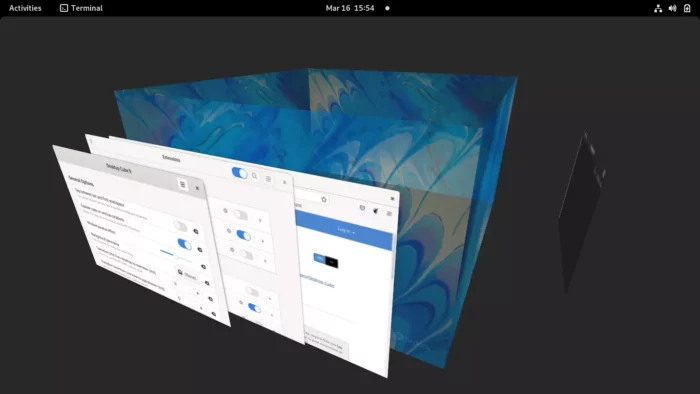The height and width of the screenshot is (394, 700).
Task: Toggle the global Extensions switch in header
Action: (x=240, y=173)
